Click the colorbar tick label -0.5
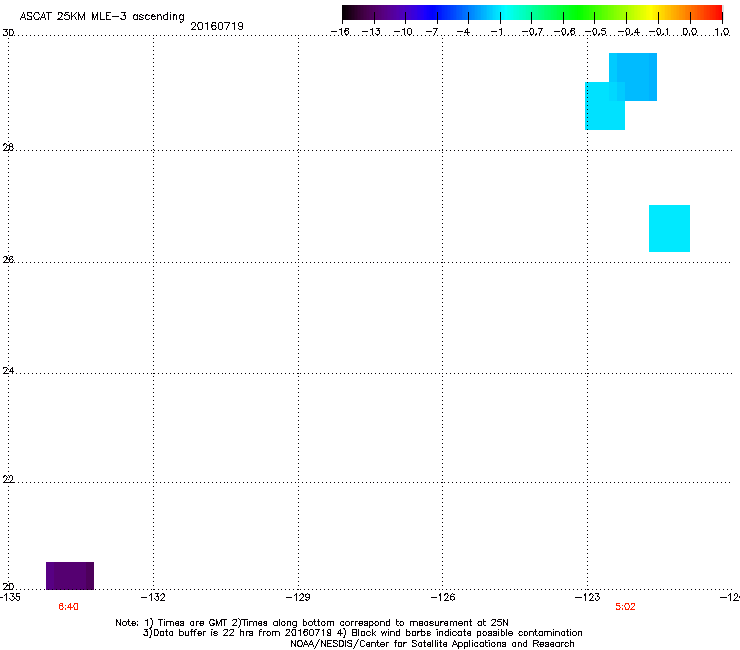740x650 pixels. coord(596,32)
